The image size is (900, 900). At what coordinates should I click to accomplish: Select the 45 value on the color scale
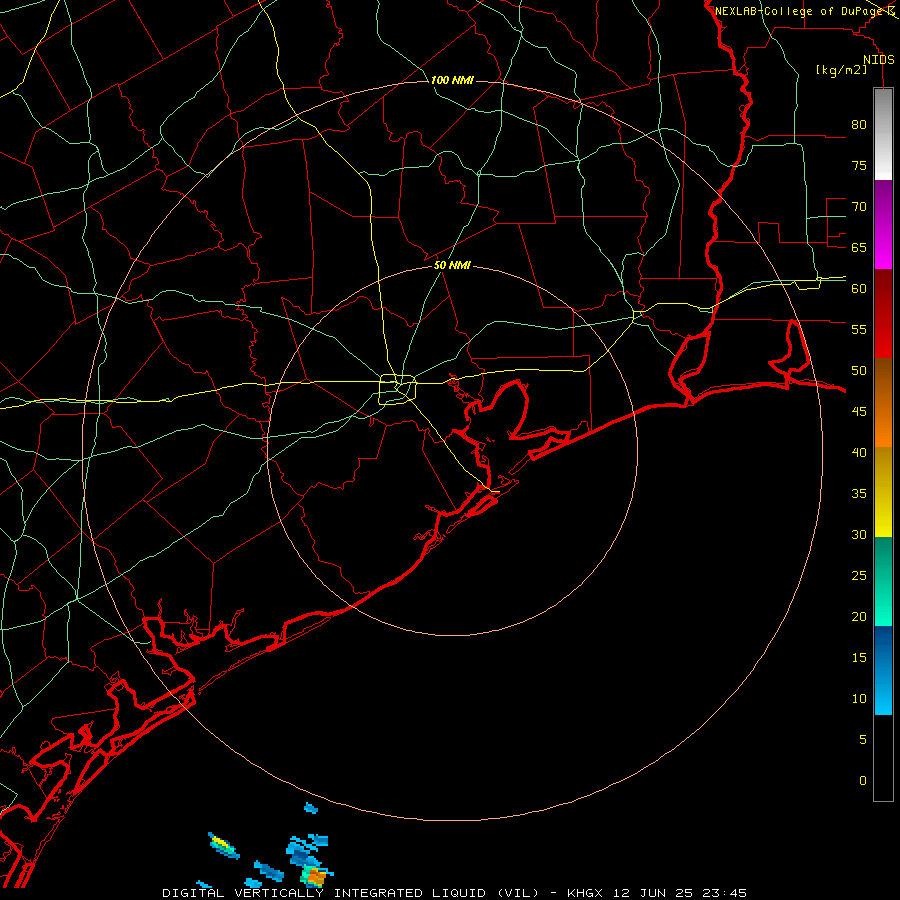859,412
